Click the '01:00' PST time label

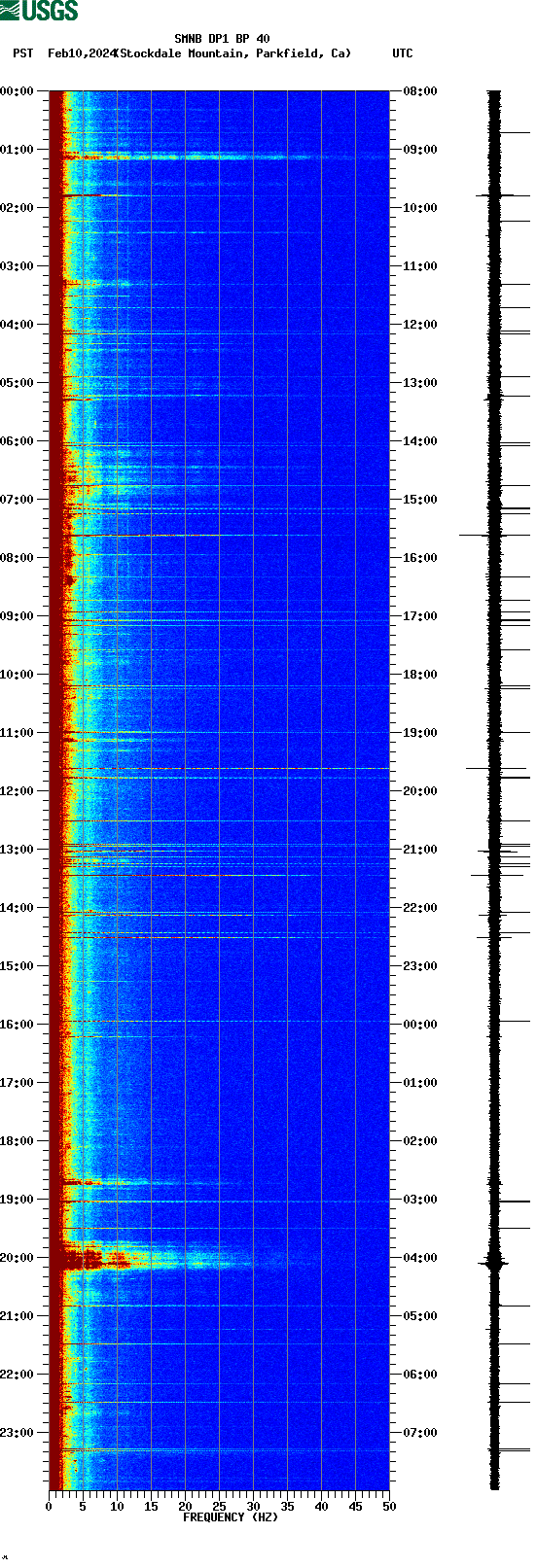17,150
